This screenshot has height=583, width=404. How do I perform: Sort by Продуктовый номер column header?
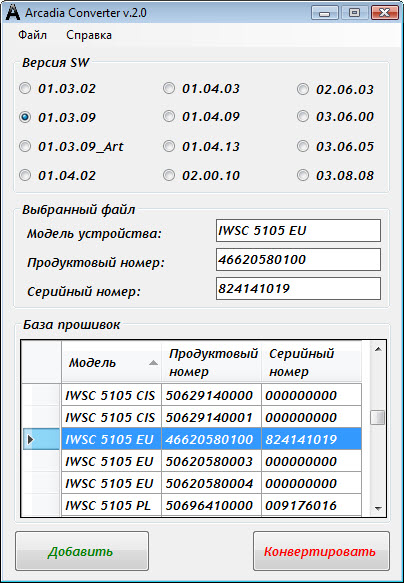point(211,362)
